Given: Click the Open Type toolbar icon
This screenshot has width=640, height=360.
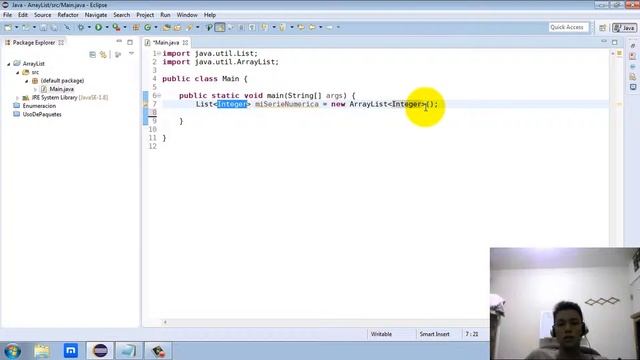Looking at the screenshot, I should point(166,27).
